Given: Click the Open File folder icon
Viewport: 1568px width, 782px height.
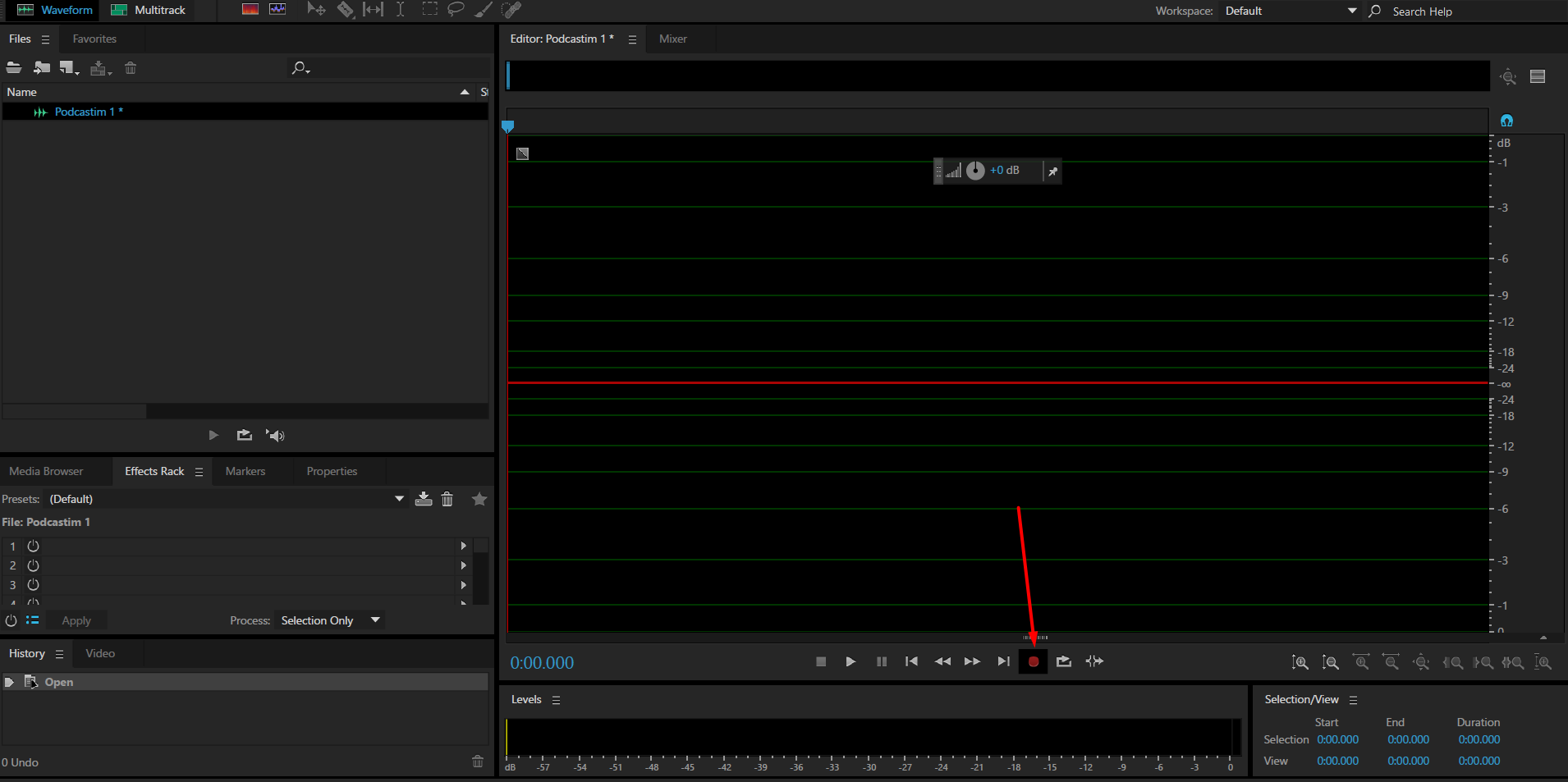Looking at the screenshot, I should 14,68.
